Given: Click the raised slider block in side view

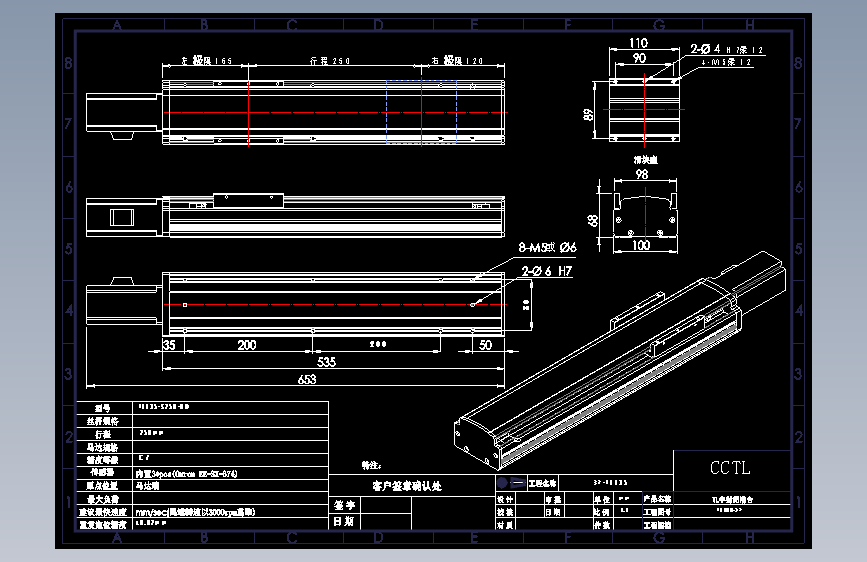Looking at the screenshot, I should click(248, 200).
